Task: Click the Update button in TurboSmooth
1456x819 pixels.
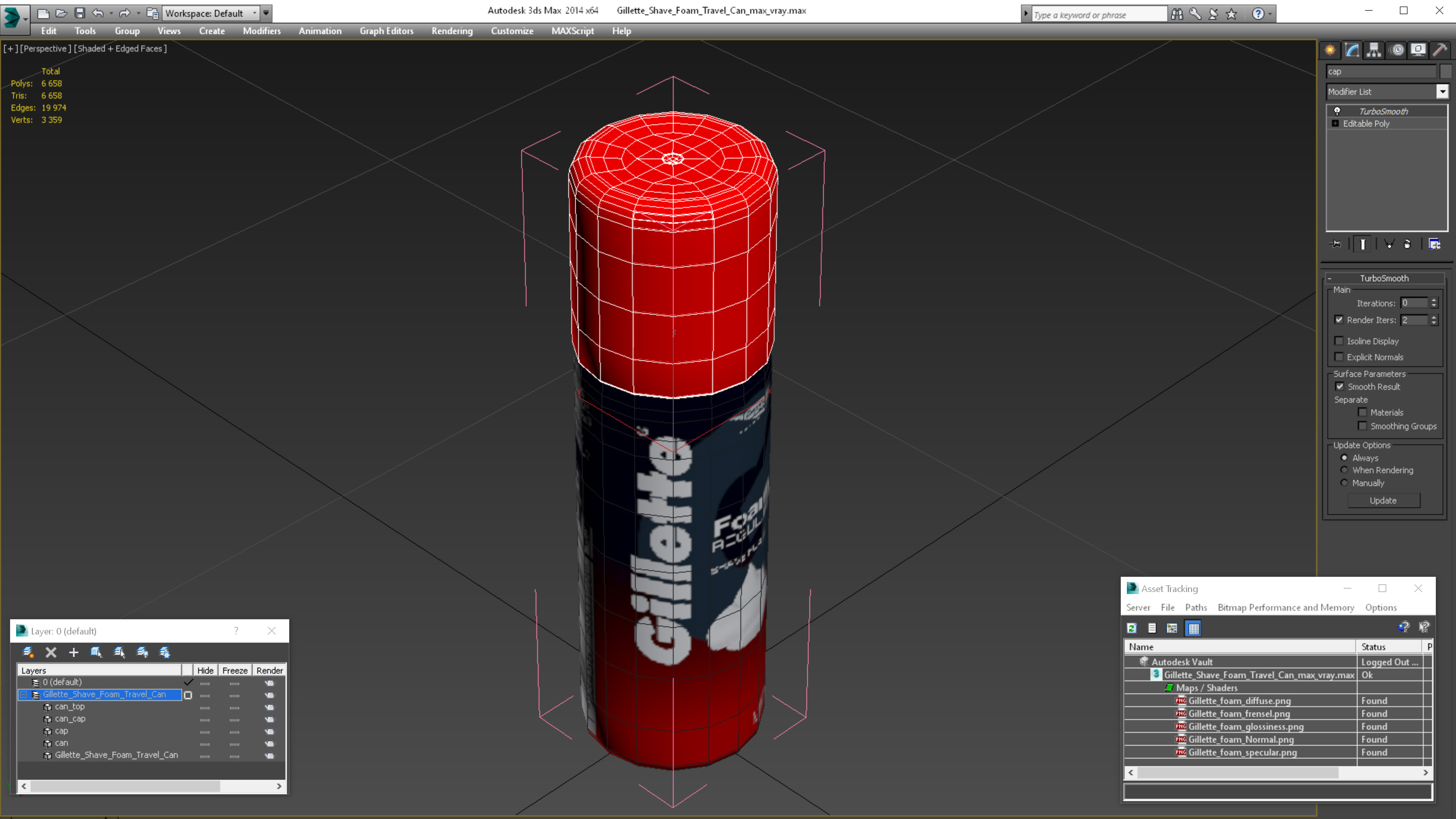Action: (1383, 501)
